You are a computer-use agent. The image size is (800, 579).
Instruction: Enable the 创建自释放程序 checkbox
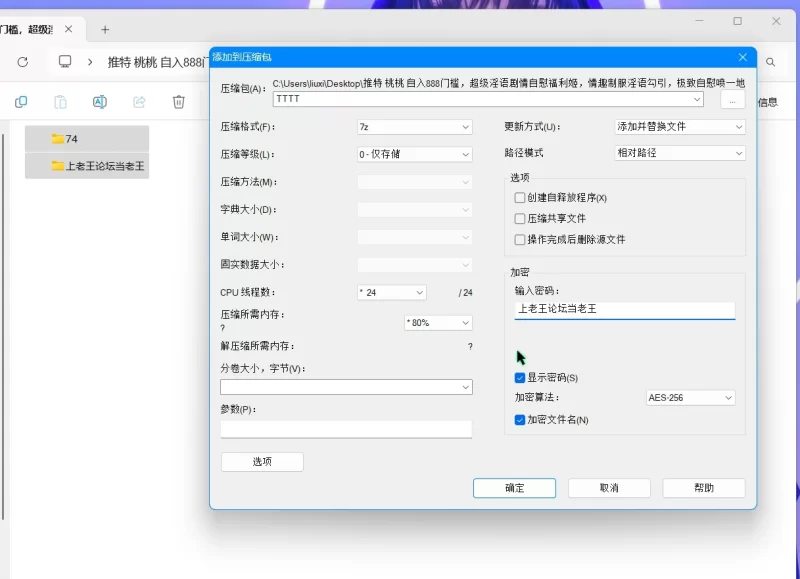coord(520,198)
